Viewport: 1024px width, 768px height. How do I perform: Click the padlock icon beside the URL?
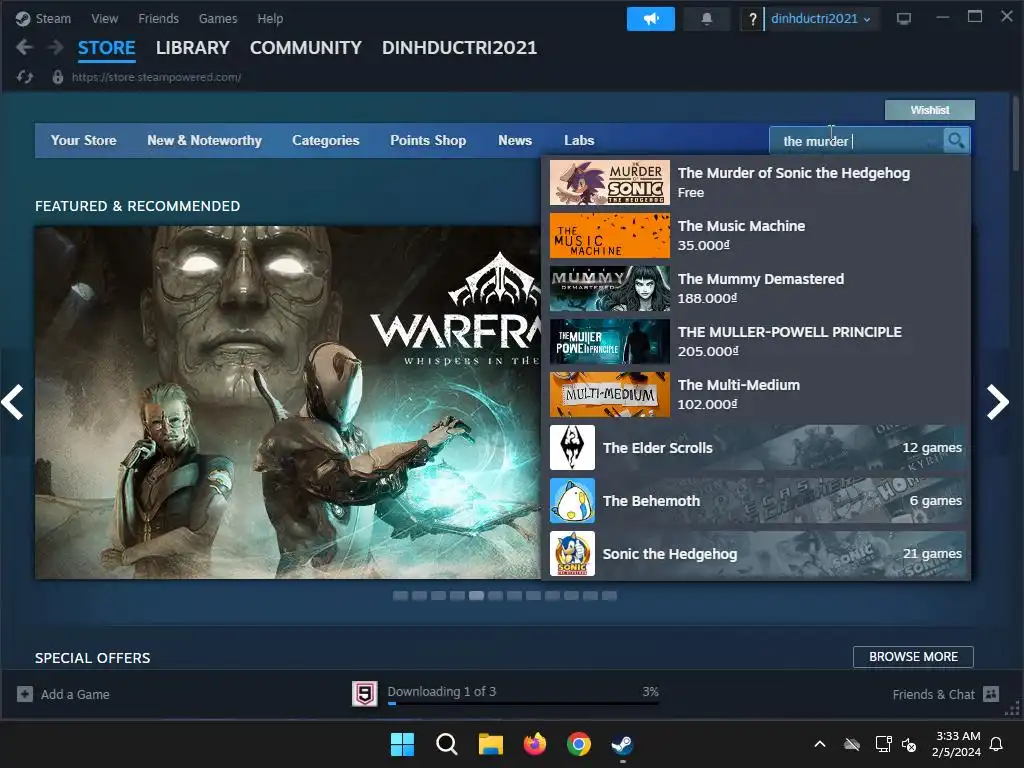coord(58,77)
